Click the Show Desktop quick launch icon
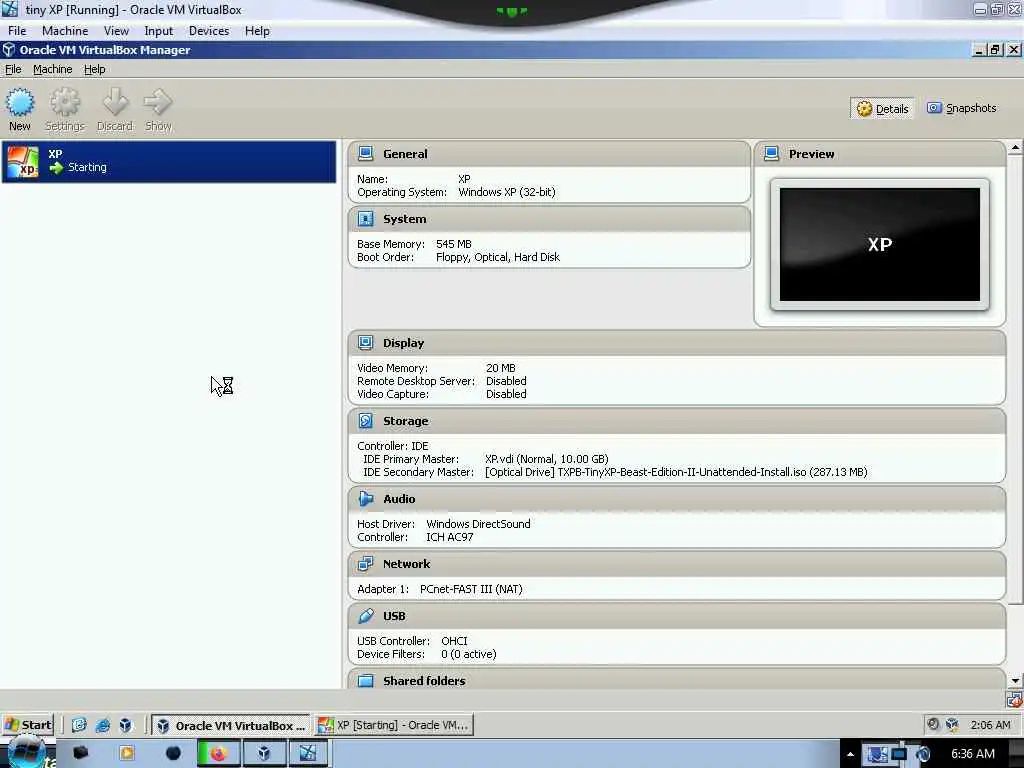The height and width of the screenshot is (768, 1024). (x=79, y=725)
